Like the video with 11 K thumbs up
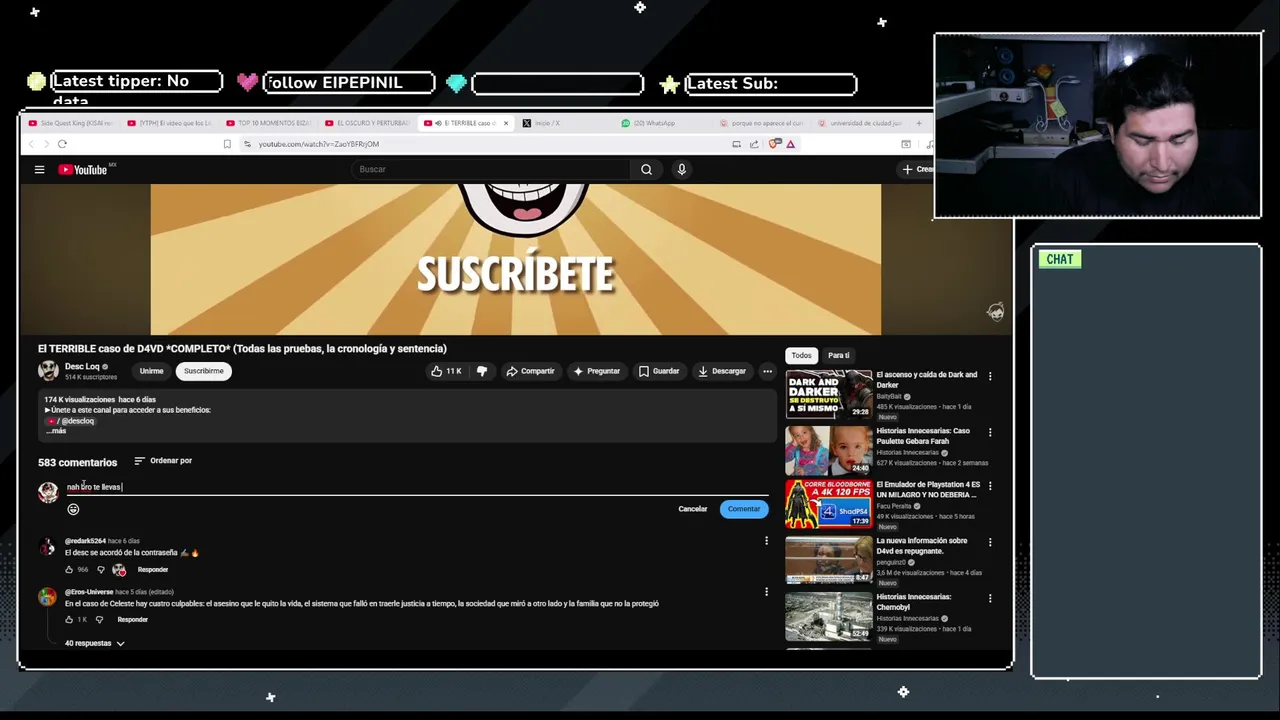The height and width of the screenshot is (720, 1280). [x=446, y=371]
